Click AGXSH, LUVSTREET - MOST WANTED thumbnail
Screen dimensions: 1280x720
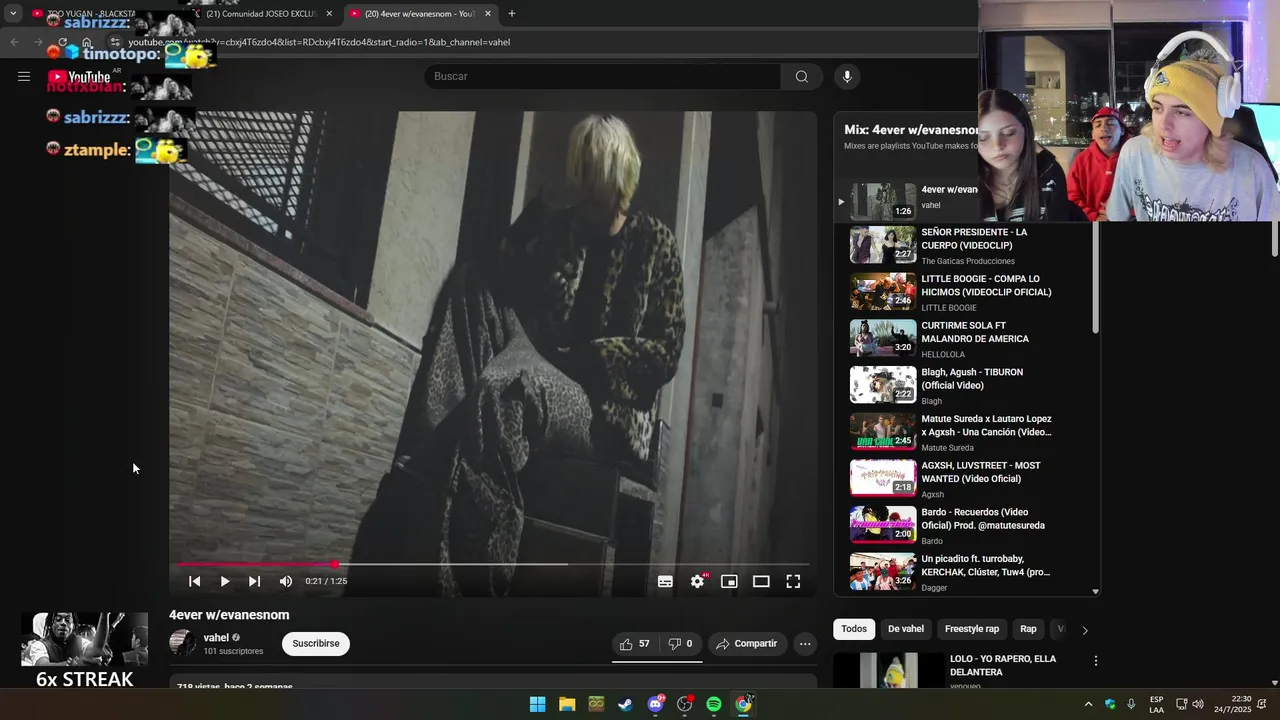(883, 478)
